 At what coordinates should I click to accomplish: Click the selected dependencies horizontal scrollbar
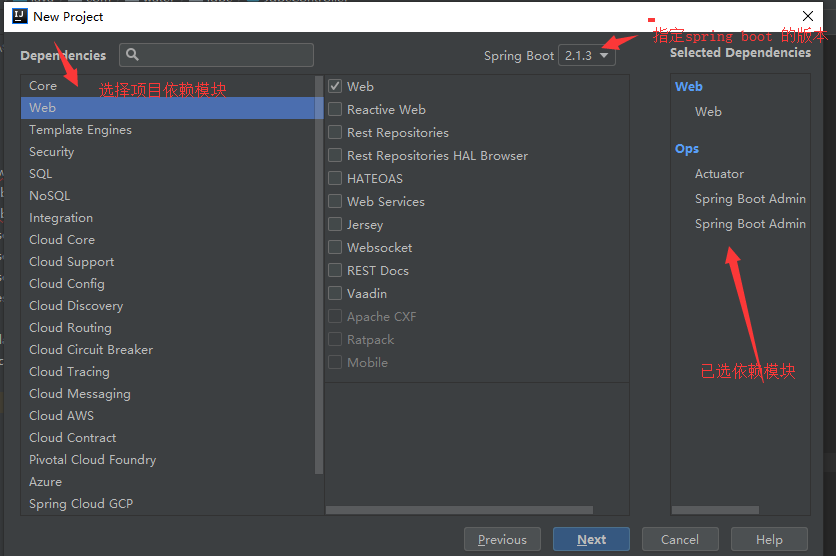(x=715, y=510)
